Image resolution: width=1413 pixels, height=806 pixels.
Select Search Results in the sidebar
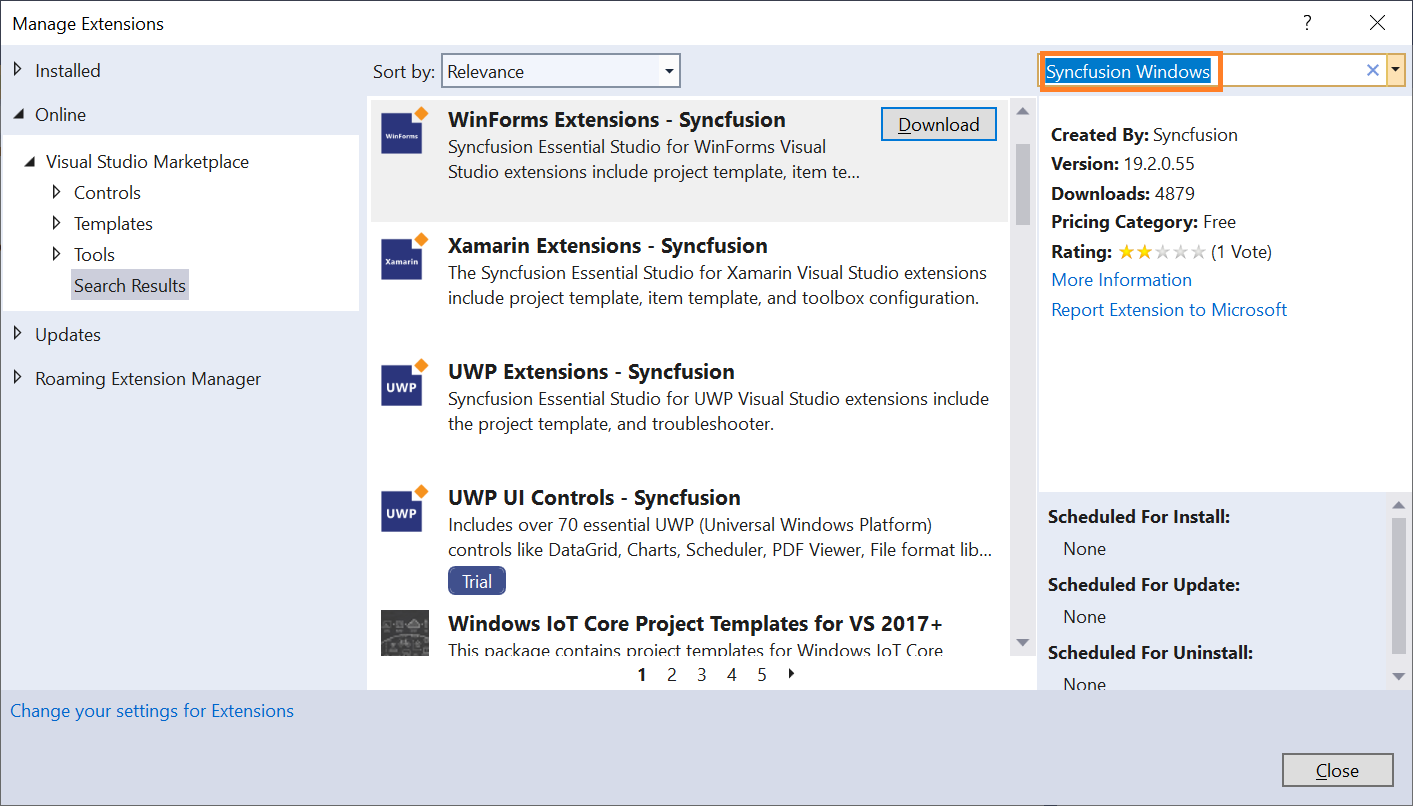click(129, 285)
